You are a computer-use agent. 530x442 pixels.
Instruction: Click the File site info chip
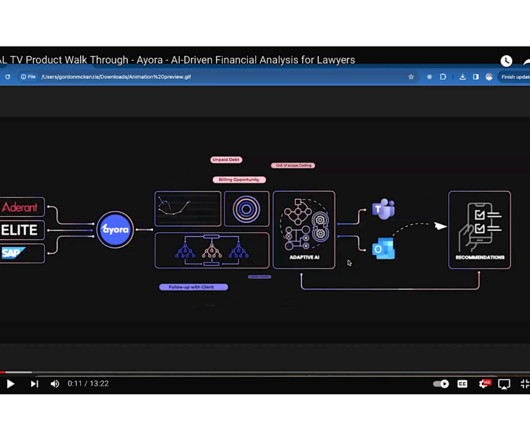pyautogui.click(x=28, y=77)
